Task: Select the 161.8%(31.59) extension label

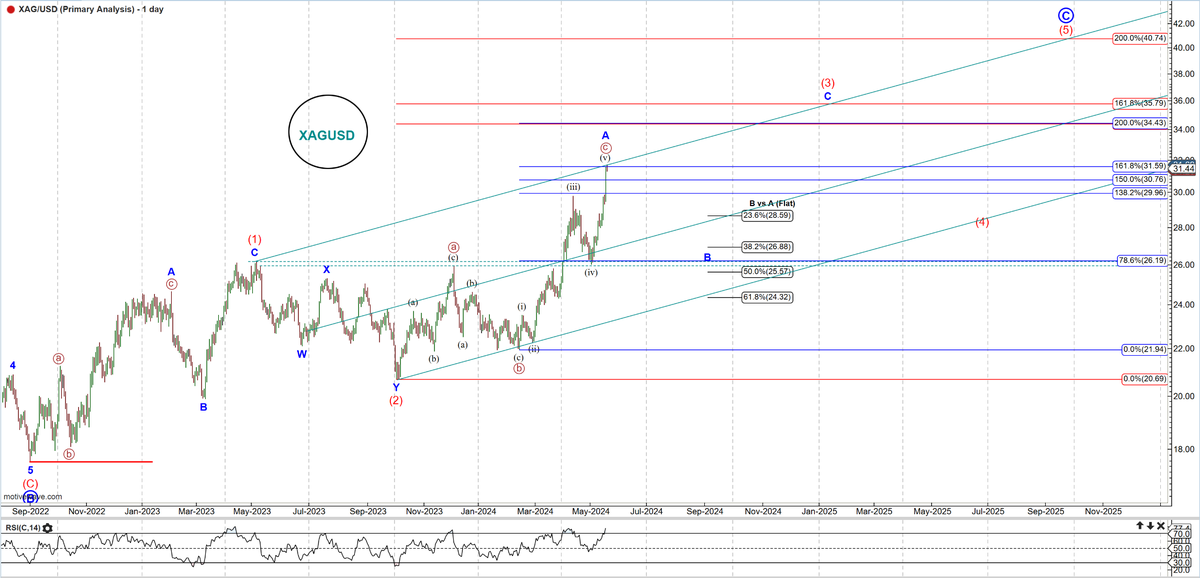Action: tap(1138, 165)
